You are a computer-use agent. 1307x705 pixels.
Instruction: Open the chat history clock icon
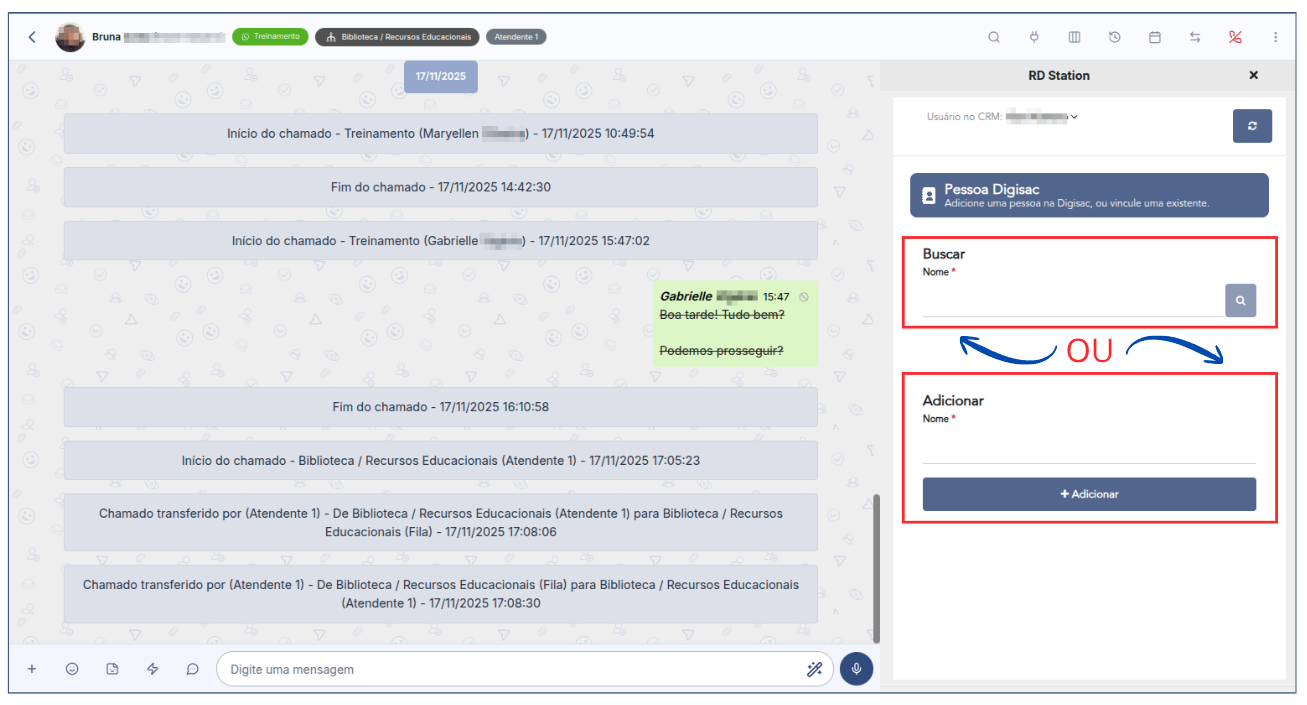pos(1114,37)
